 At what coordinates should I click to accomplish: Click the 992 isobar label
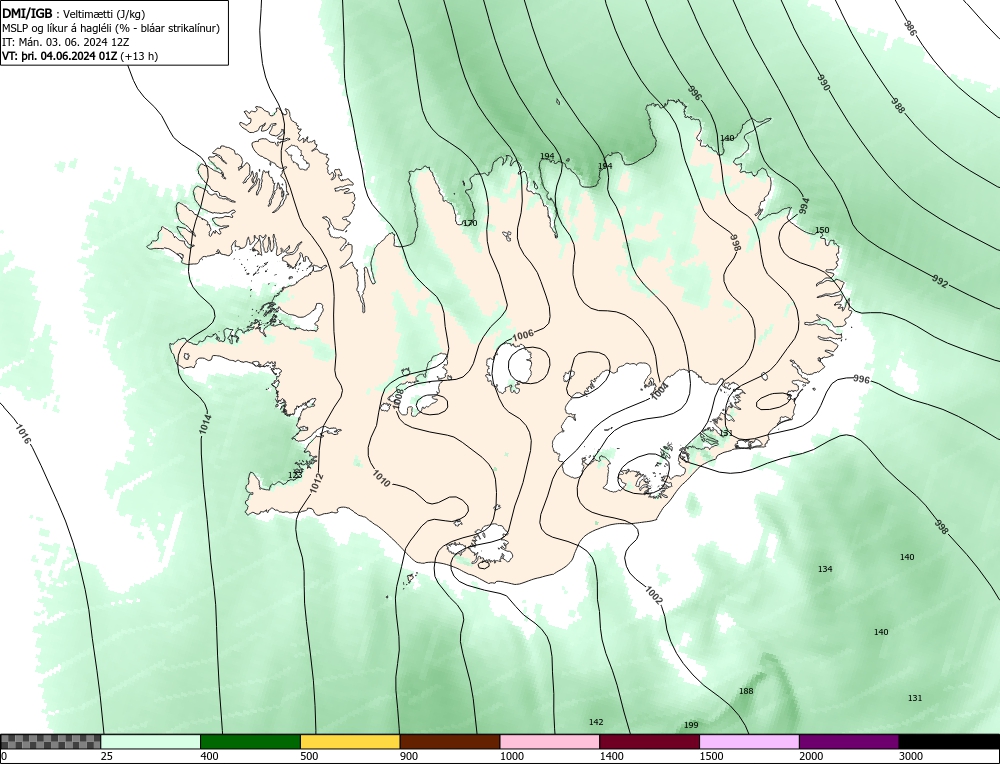pos(939,281)
